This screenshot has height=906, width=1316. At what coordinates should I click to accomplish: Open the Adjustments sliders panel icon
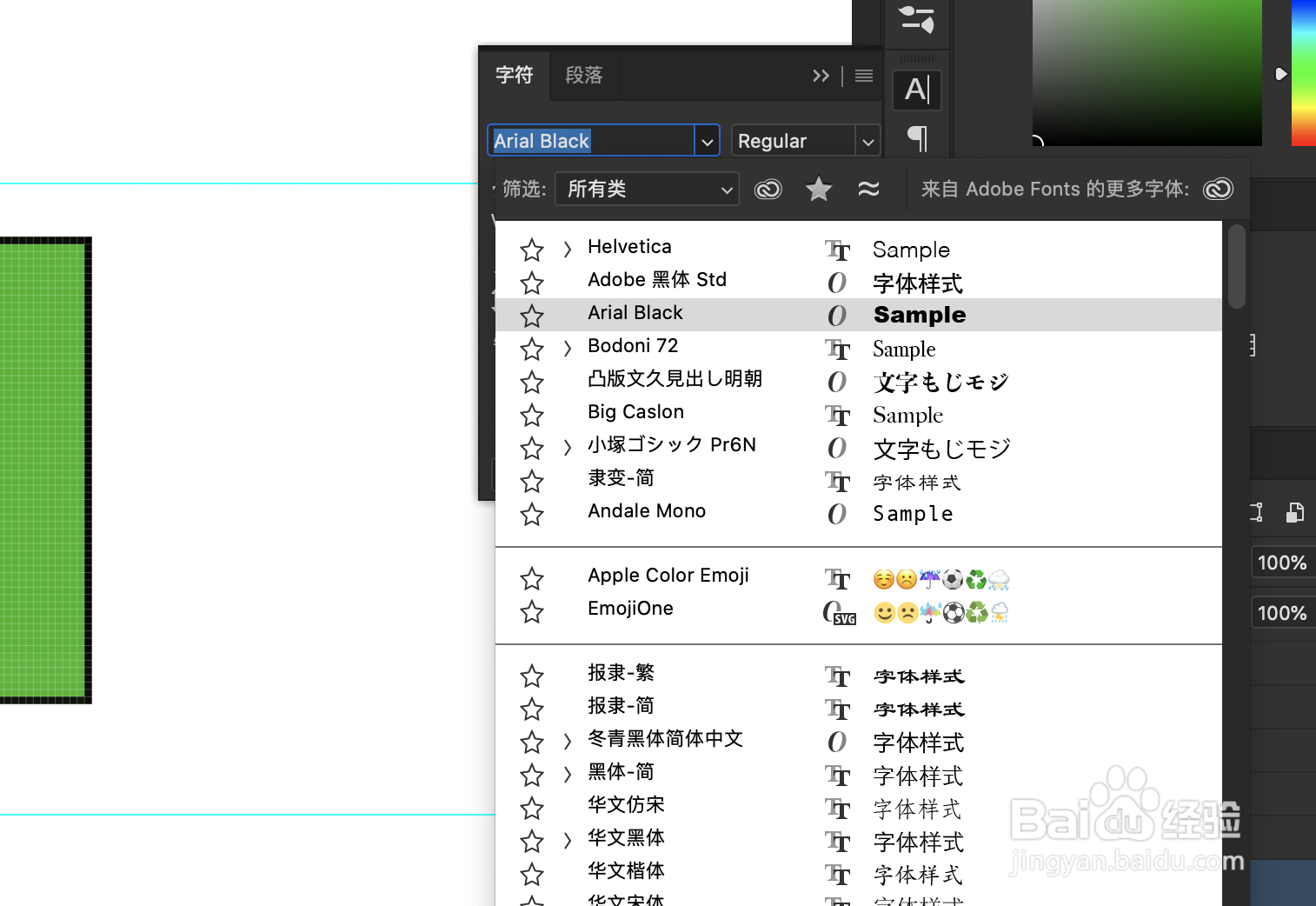[x=917, y=19]
